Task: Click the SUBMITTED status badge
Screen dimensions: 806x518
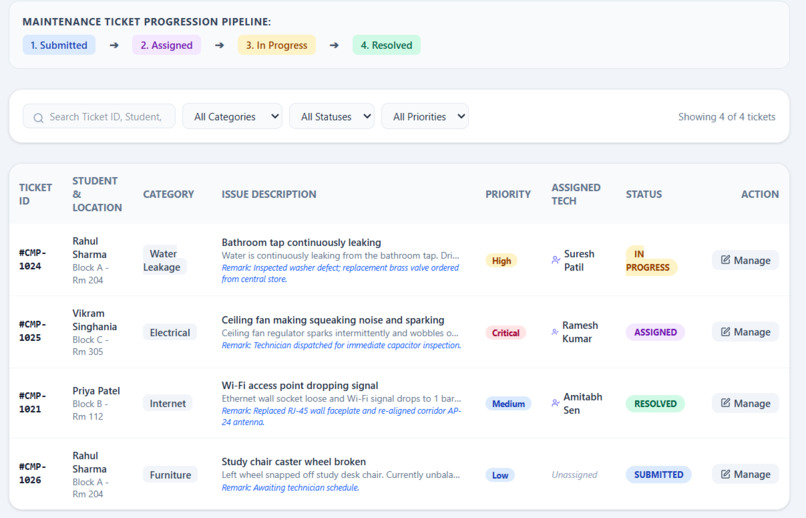Action: point(658,474)
